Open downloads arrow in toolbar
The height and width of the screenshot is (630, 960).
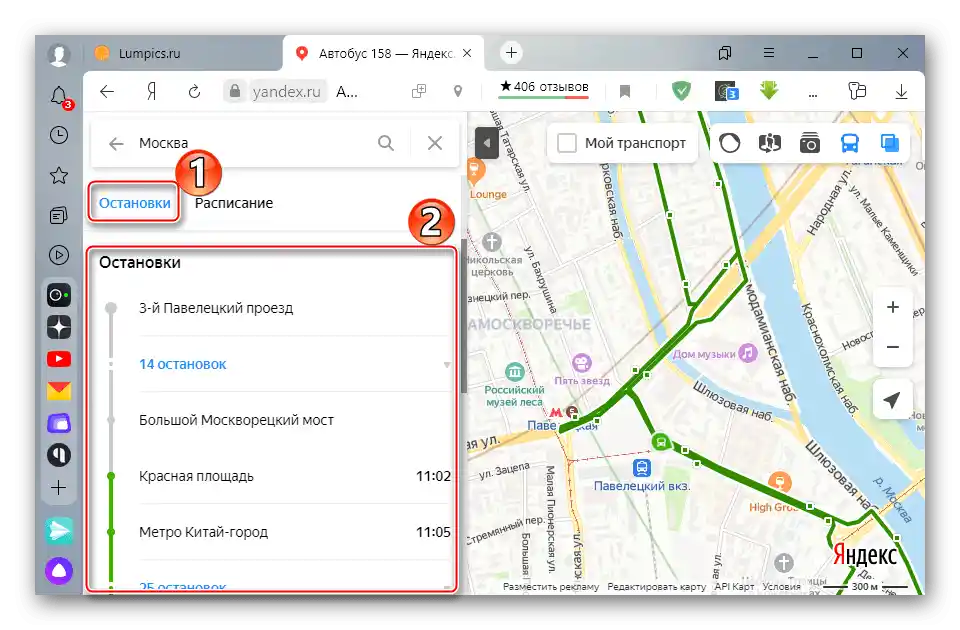coord(901,92)
